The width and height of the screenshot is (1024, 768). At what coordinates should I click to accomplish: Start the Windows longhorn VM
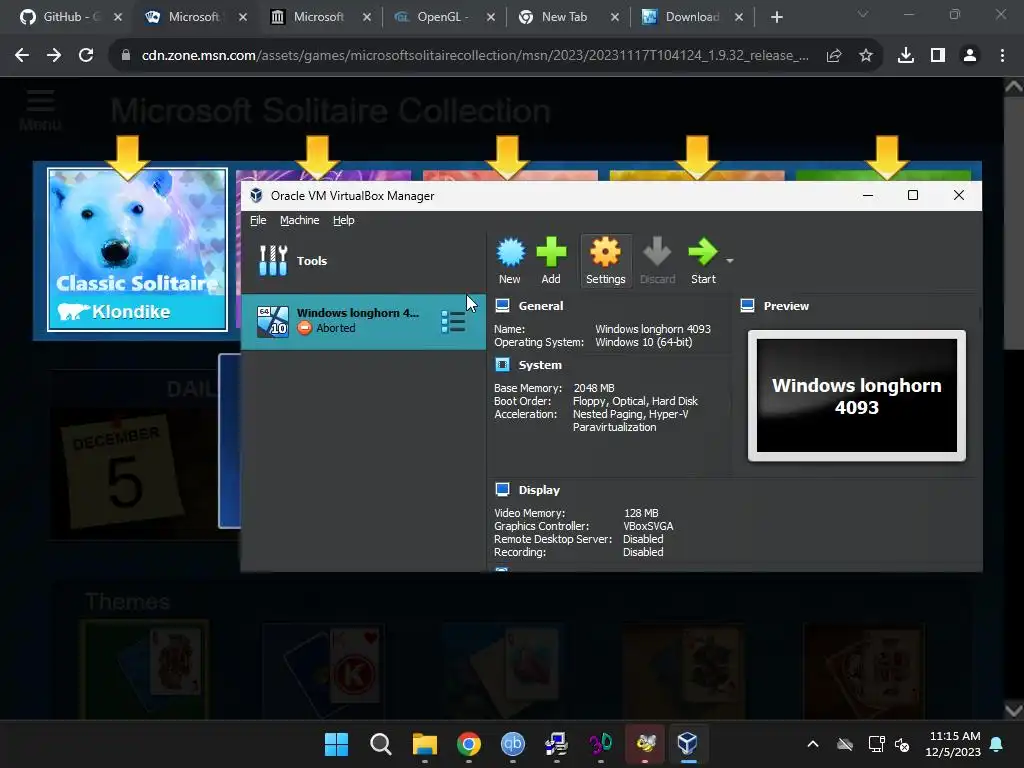(703, 261)
